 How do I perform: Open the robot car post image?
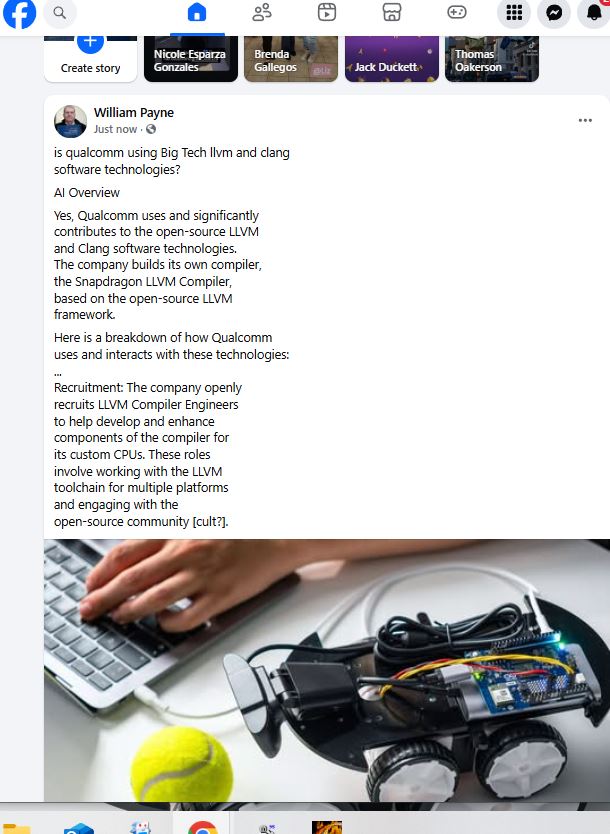(327, 670)
